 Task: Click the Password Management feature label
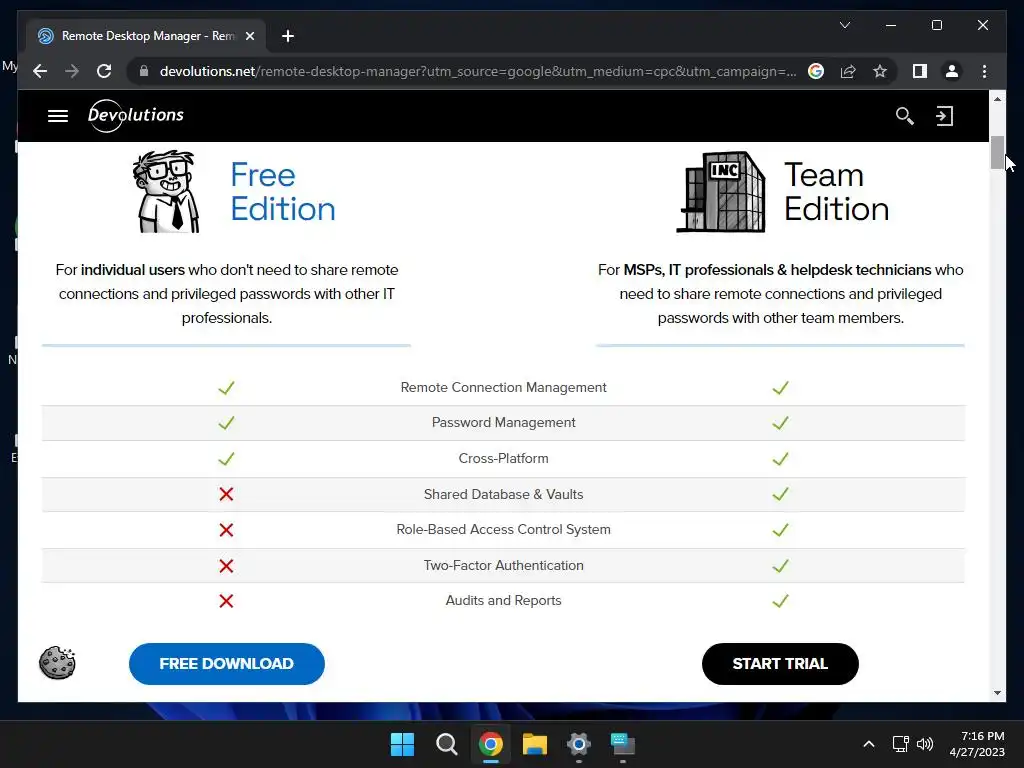(x=504, y=423)
